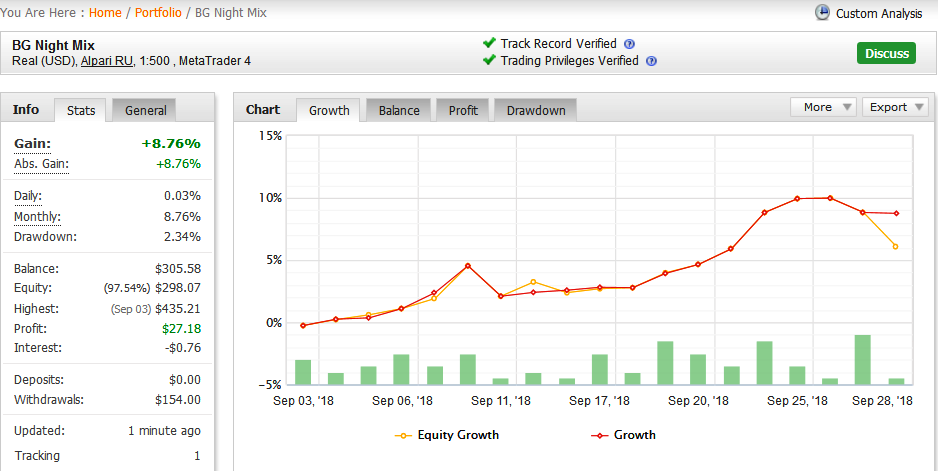Click the Trading Privileges Verified help icon
This screenshot has height=471, width=938.
(651, 61)
